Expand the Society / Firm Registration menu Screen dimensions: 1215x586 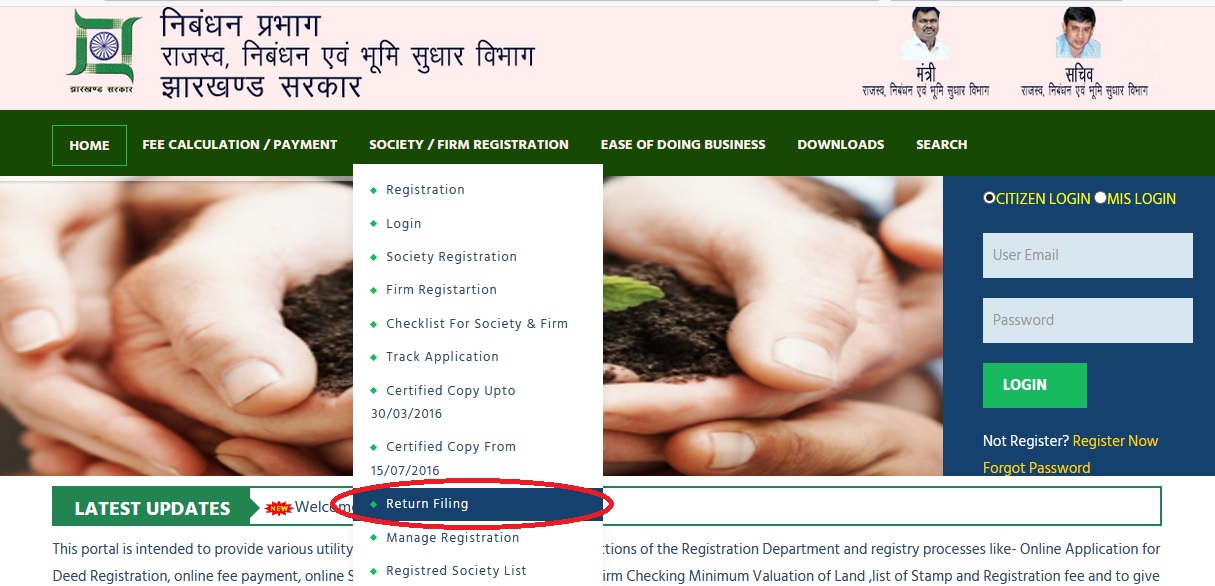pos(468,145)
